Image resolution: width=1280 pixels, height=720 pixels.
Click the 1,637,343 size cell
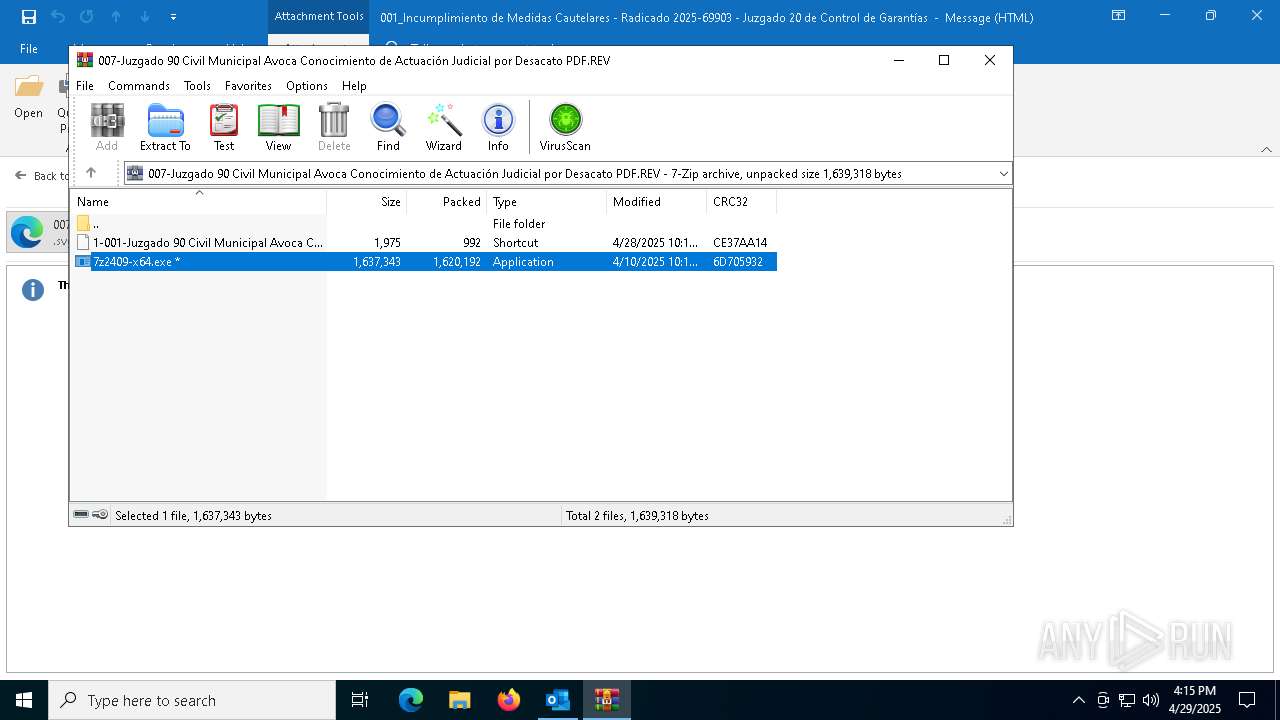pyautogui.click(x=376, y=261)
